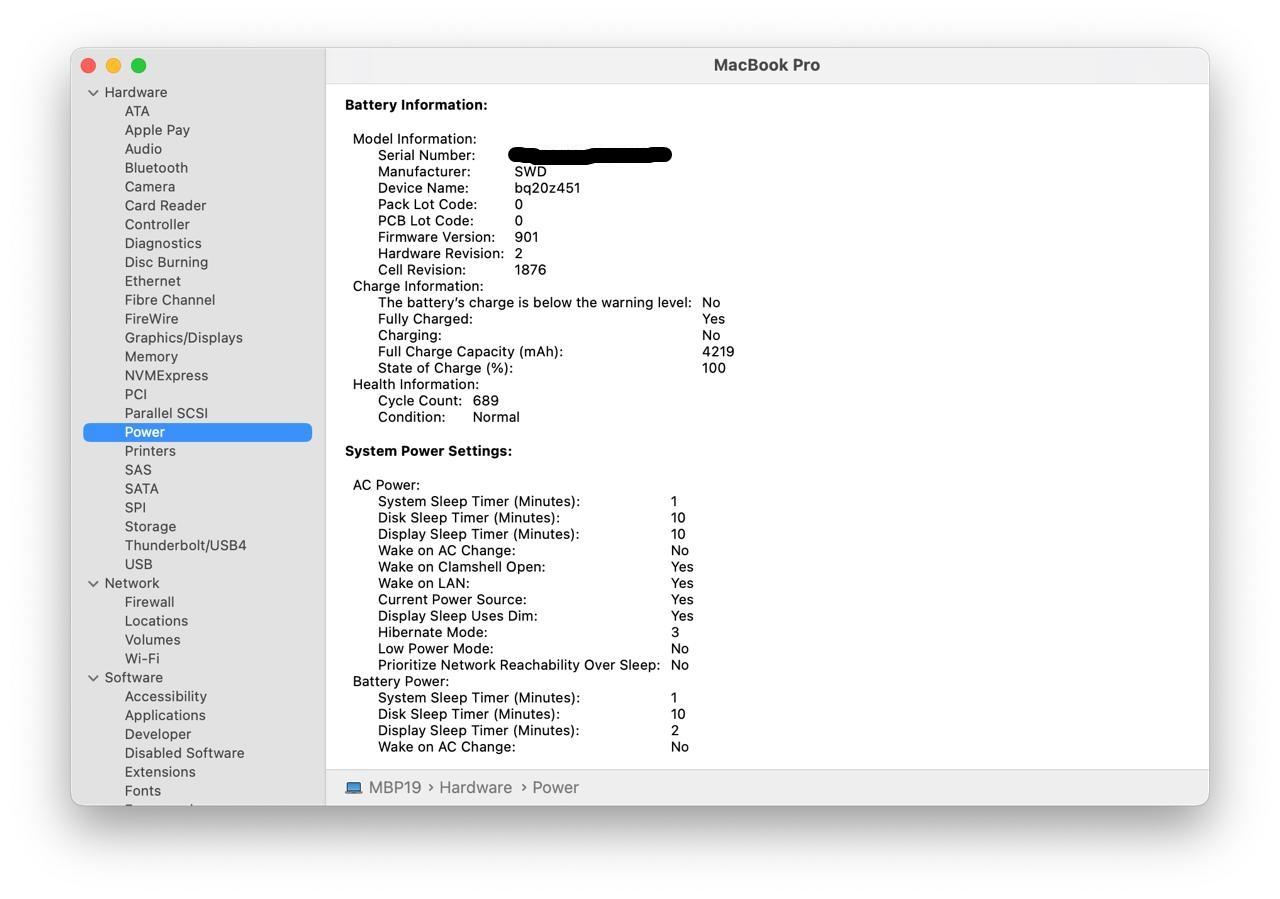Viewport: 1280px width, 899px height.
Task: Select Memory in the Hardware list
Action: click(151, 357)
